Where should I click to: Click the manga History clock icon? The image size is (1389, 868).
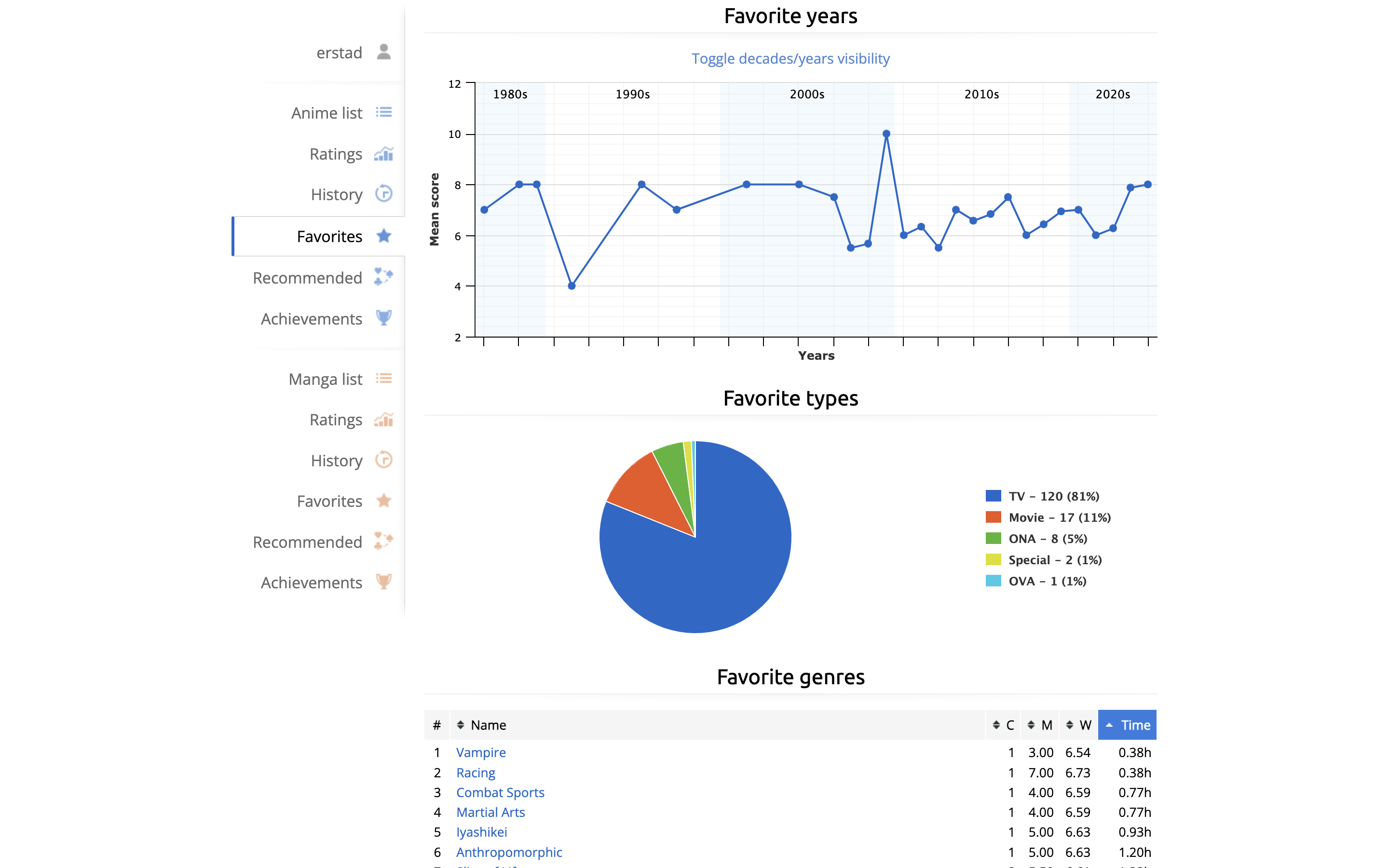tap(383, 460)
